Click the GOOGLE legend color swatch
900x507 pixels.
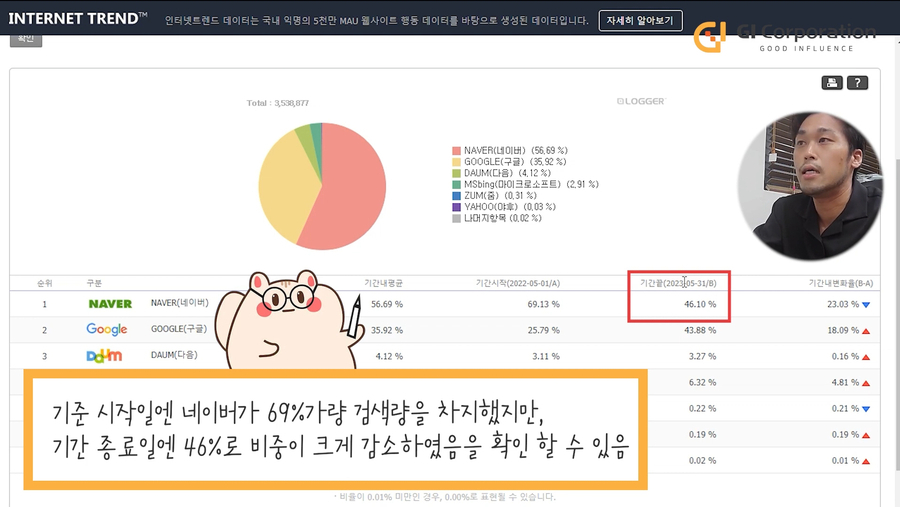tap(456, 162)
